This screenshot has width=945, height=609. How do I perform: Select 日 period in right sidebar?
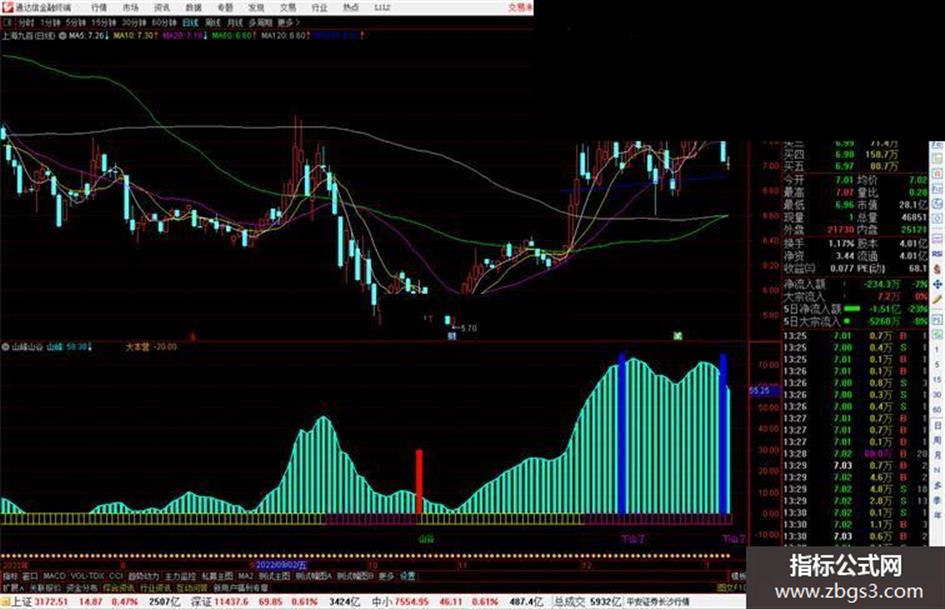(937, 426)
